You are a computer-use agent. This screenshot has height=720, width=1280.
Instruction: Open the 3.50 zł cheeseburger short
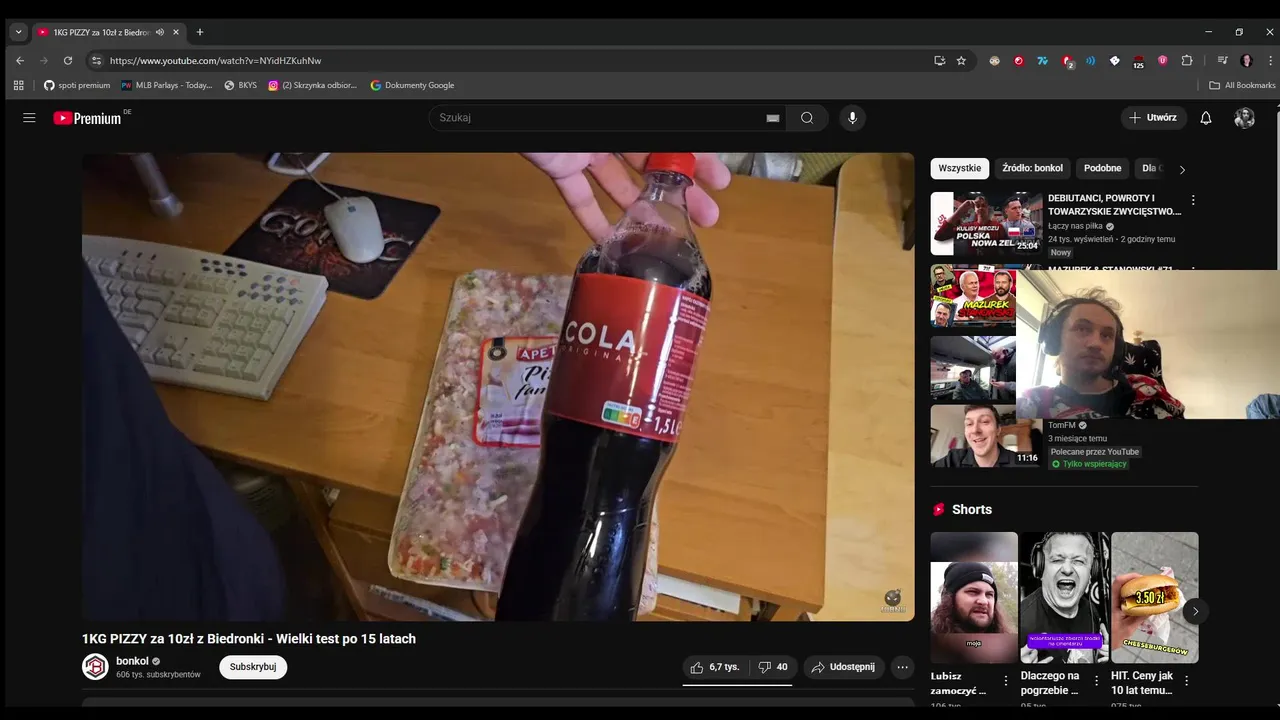1154,597
